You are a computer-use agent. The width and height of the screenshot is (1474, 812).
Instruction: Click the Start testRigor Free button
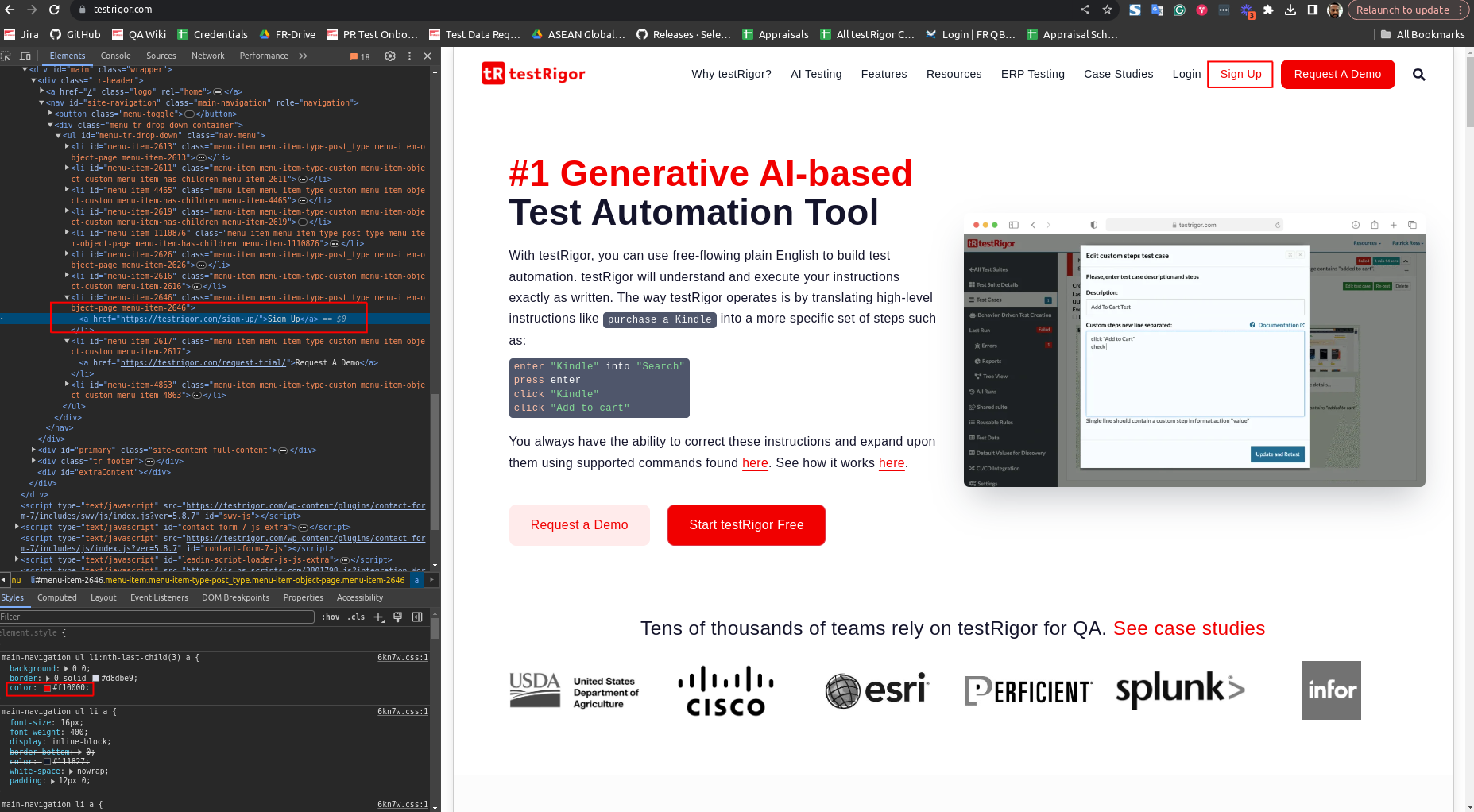[x=746, y=525]
